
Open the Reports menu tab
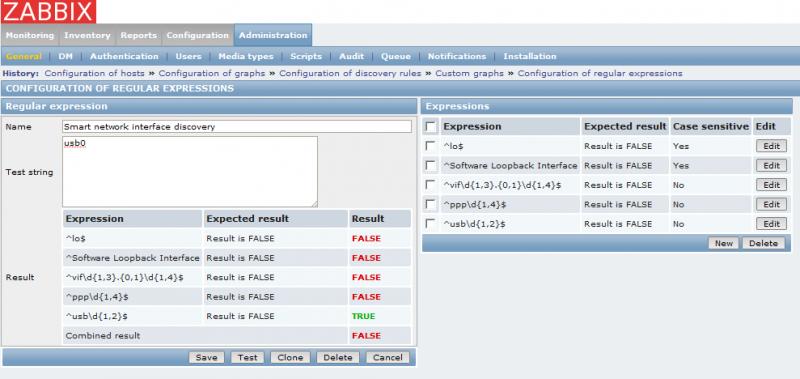tap(138, 35)
